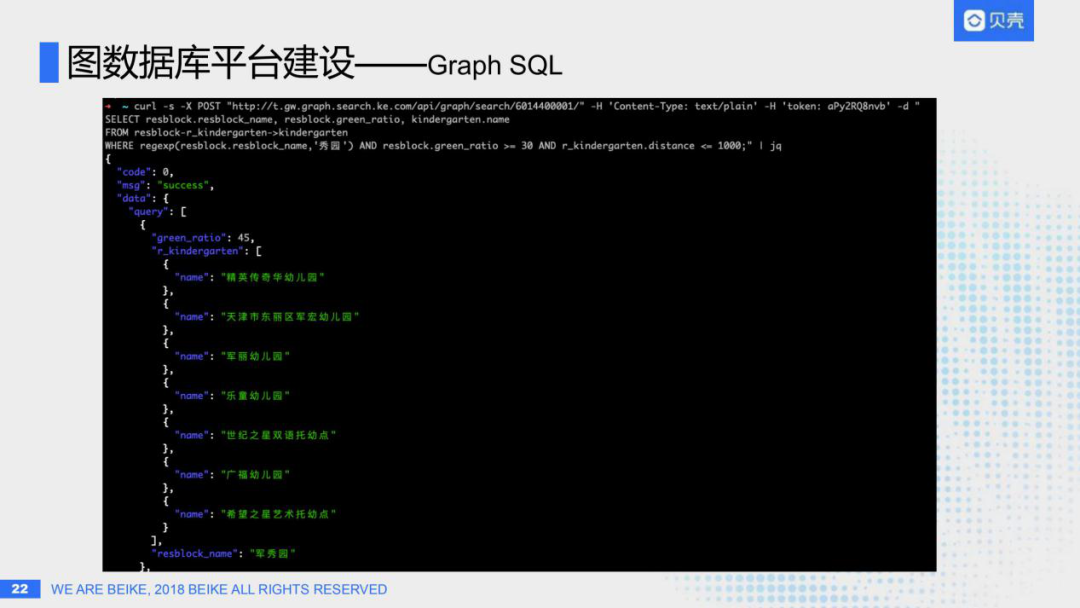
Task: Click the 'token: aPy2RQ8nvb' header text
Action: coord(835,106)
